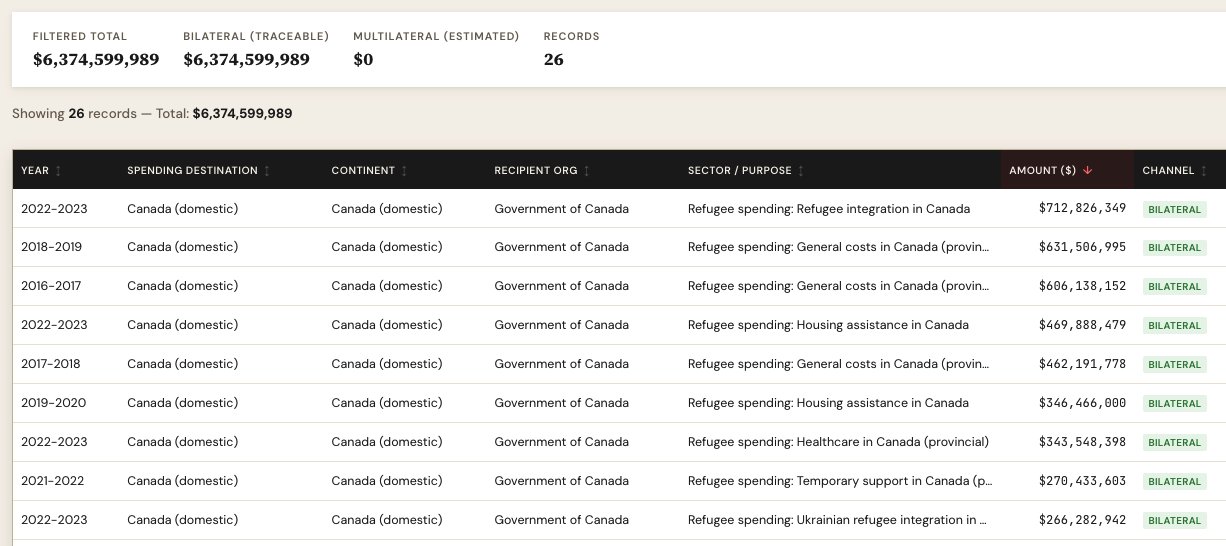Sort by the Year column header

pos(35,171)
